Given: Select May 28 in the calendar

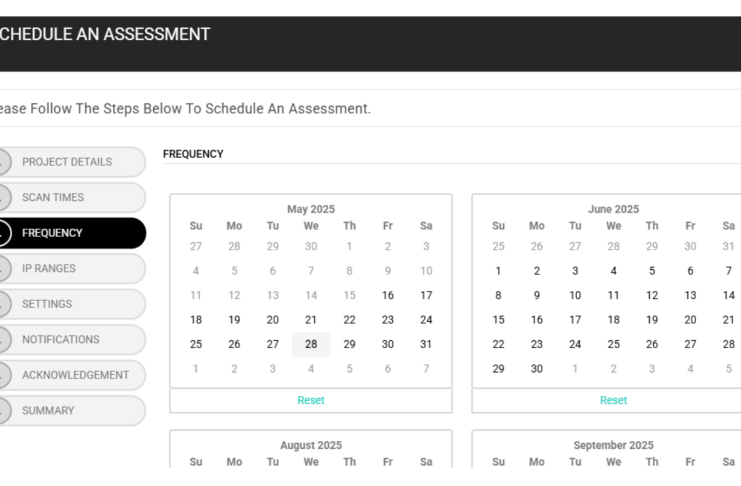Looking at the screenshot, I should click(311, 344).
